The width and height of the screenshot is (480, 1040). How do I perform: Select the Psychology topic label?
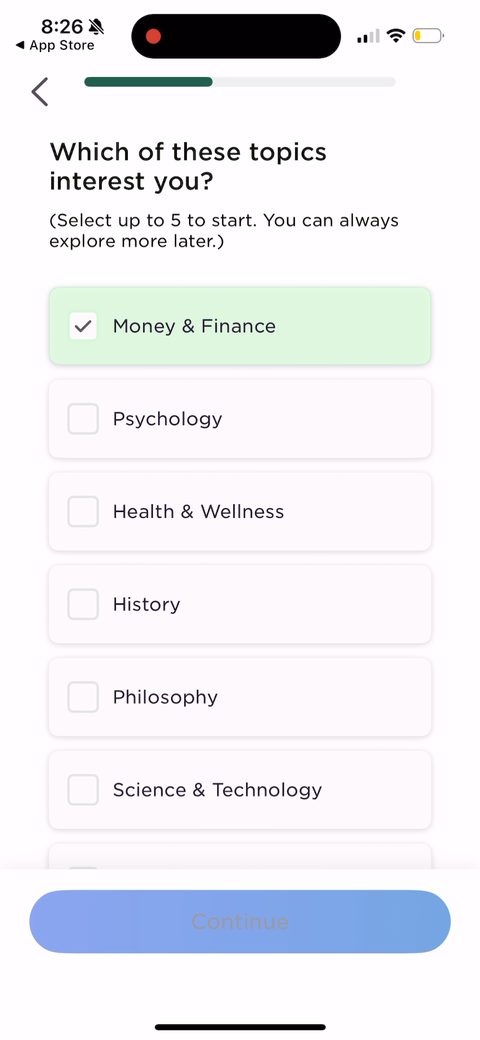[168, 419]
